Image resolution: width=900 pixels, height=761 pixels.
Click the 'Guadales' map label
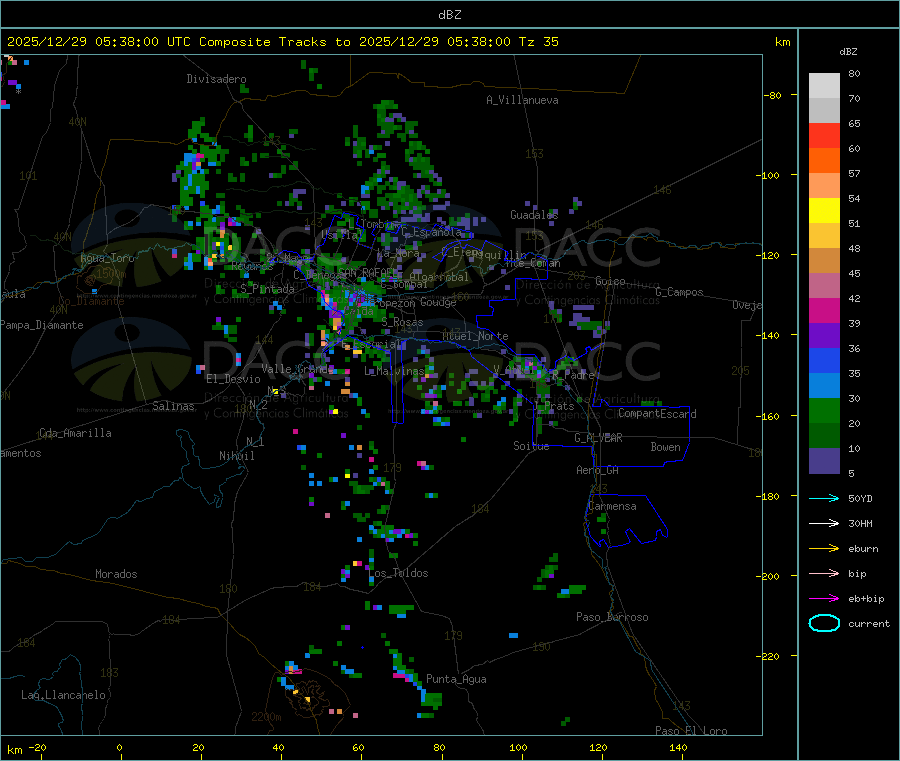click(534, 215)
